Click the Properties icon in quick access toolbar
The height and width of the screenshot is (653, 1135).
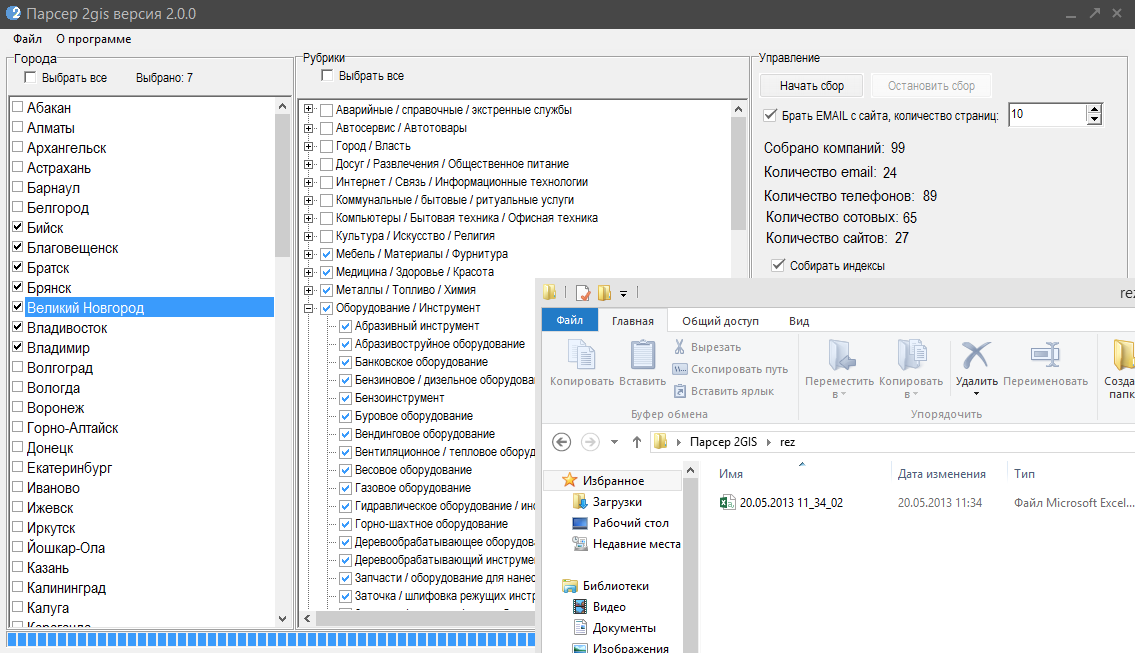tap(582, 292)
